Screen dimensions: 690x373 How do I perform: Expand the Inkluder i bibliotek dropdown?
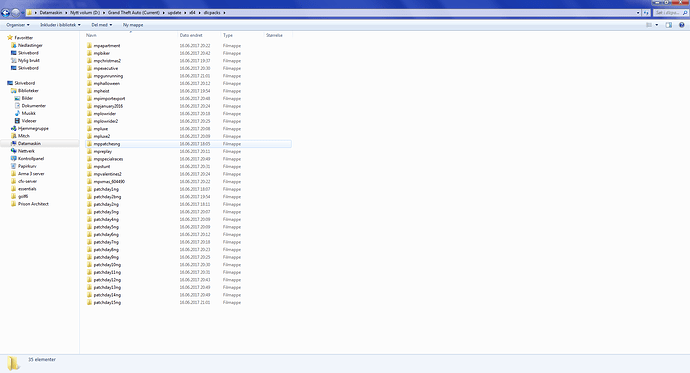pos(60,25)
